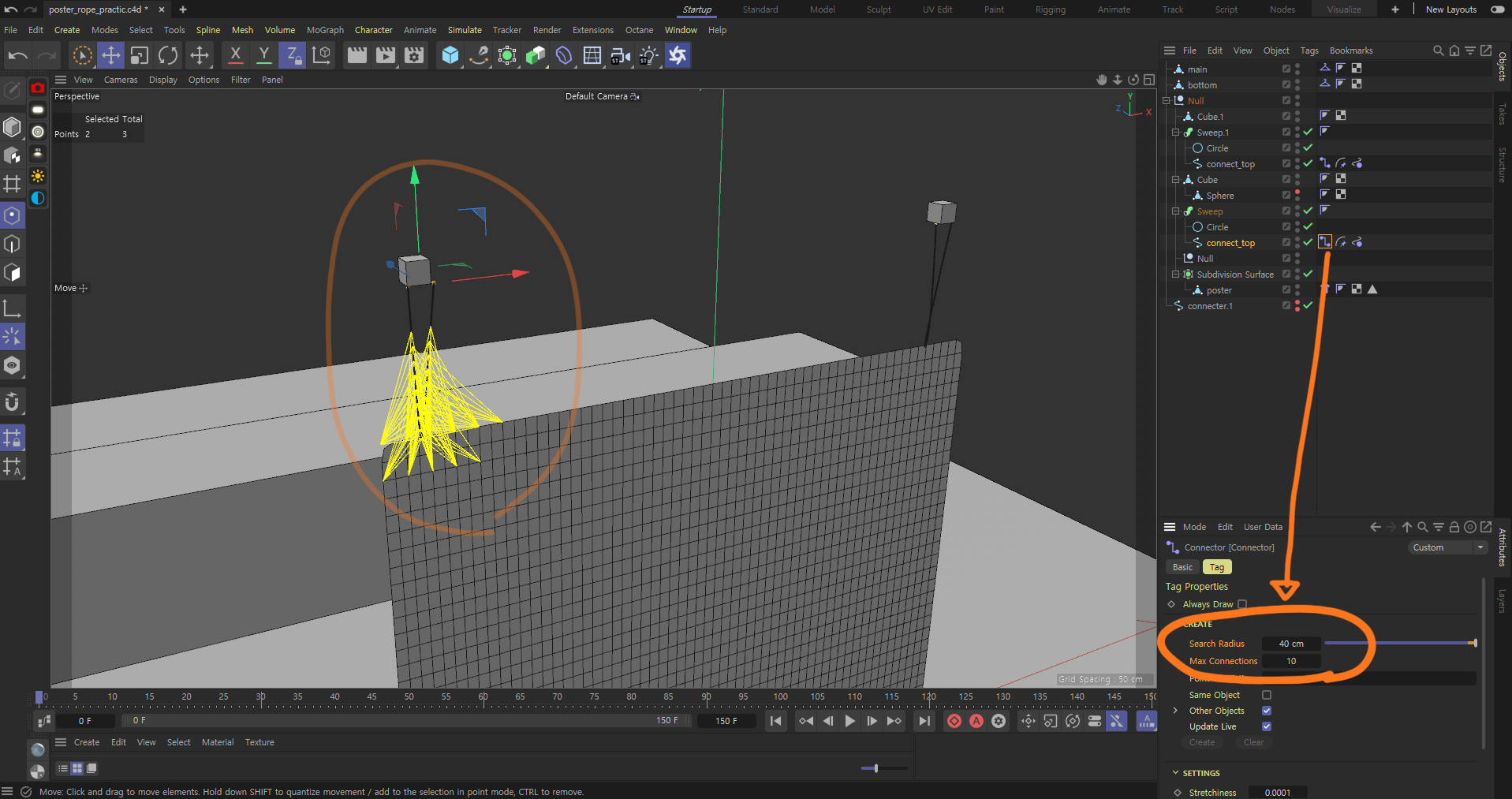The height and width of the screenshot is (799, 1512).
Task: Render the current view with the clapperboard icon
Action: (x=357, y=55)
